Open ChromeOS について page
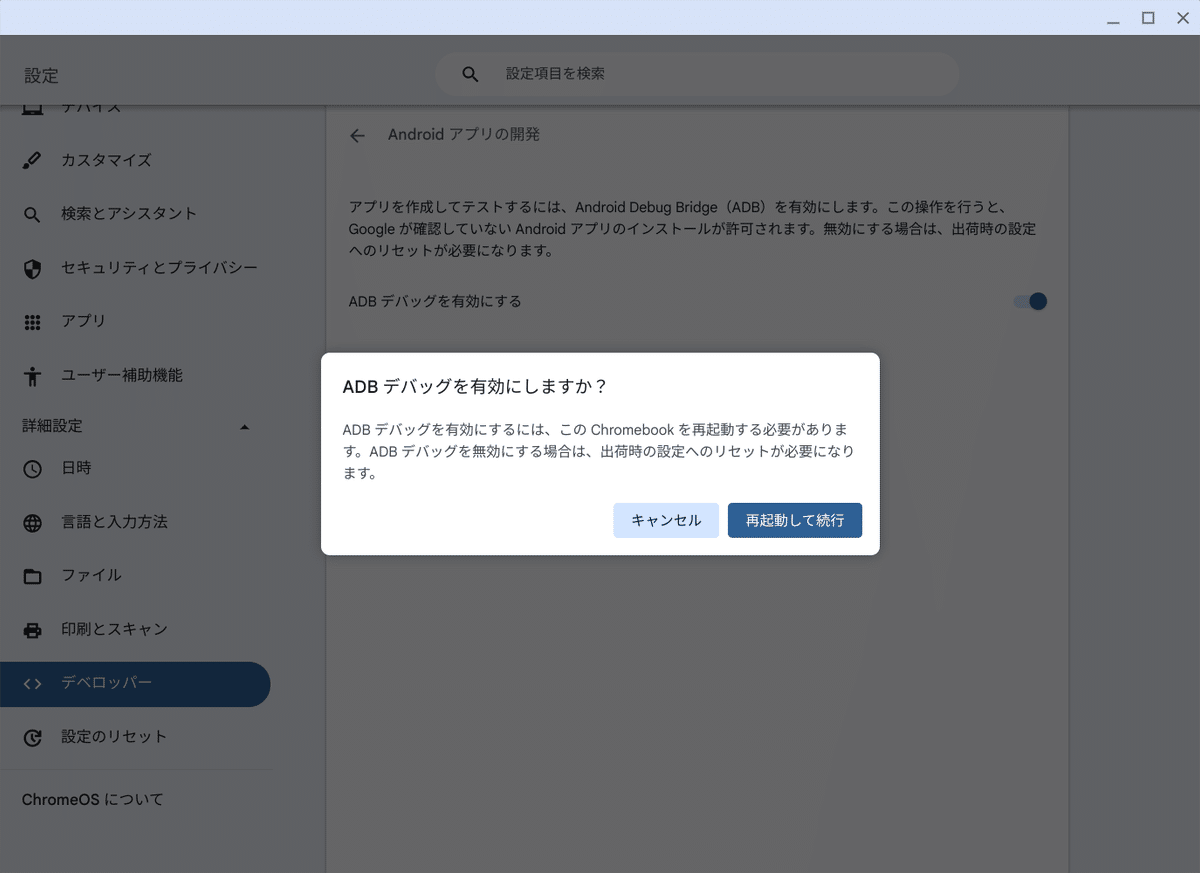Screen dimensions: 1200x873 (93, 800)
